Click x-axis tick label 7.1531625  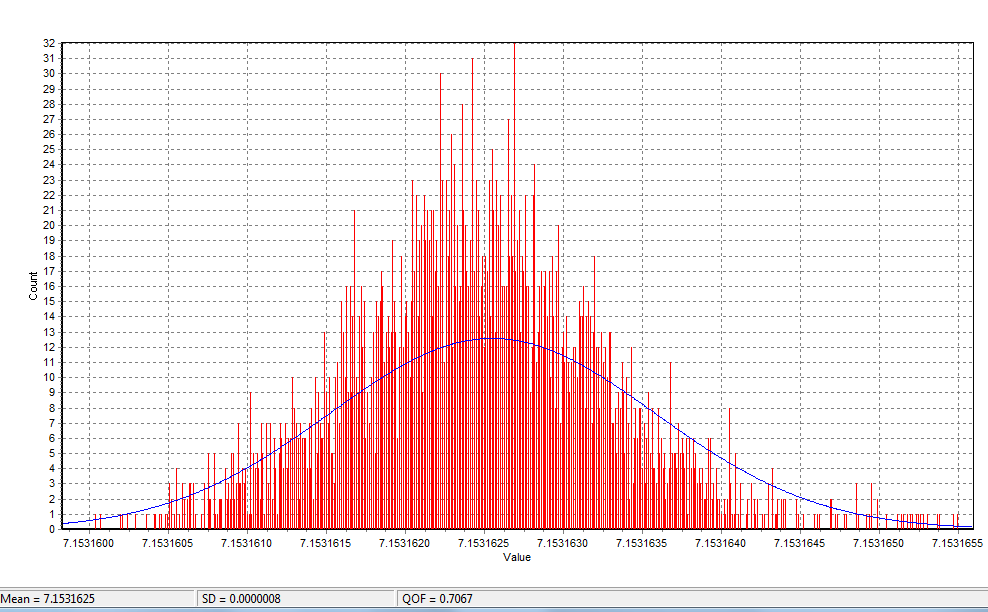[x=483, y=543]
